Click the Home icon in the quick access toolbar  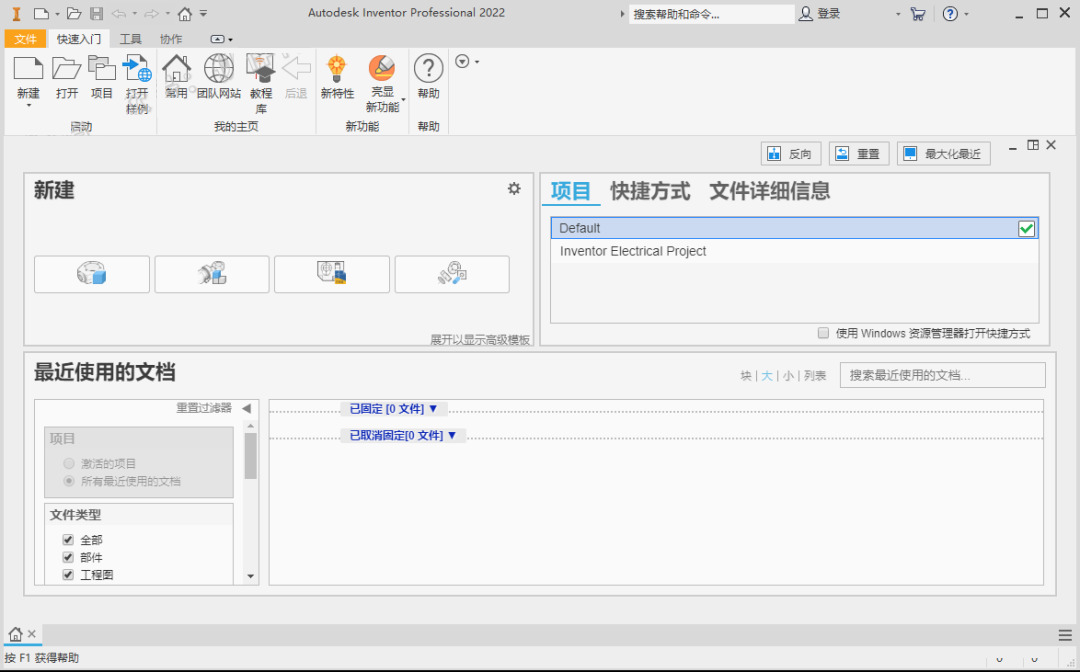point(185,14)
